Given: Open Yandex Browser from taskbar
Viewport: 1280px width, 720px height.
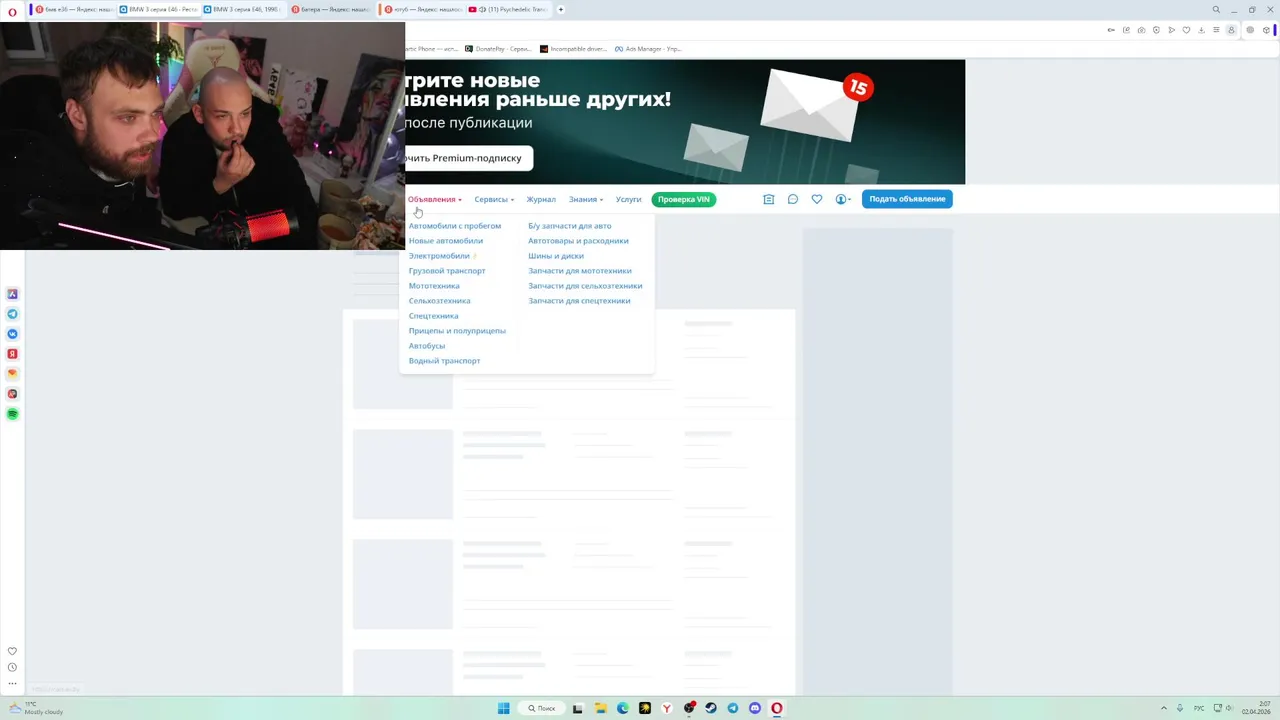Looking at the screenshot, I should click(667, 708).
